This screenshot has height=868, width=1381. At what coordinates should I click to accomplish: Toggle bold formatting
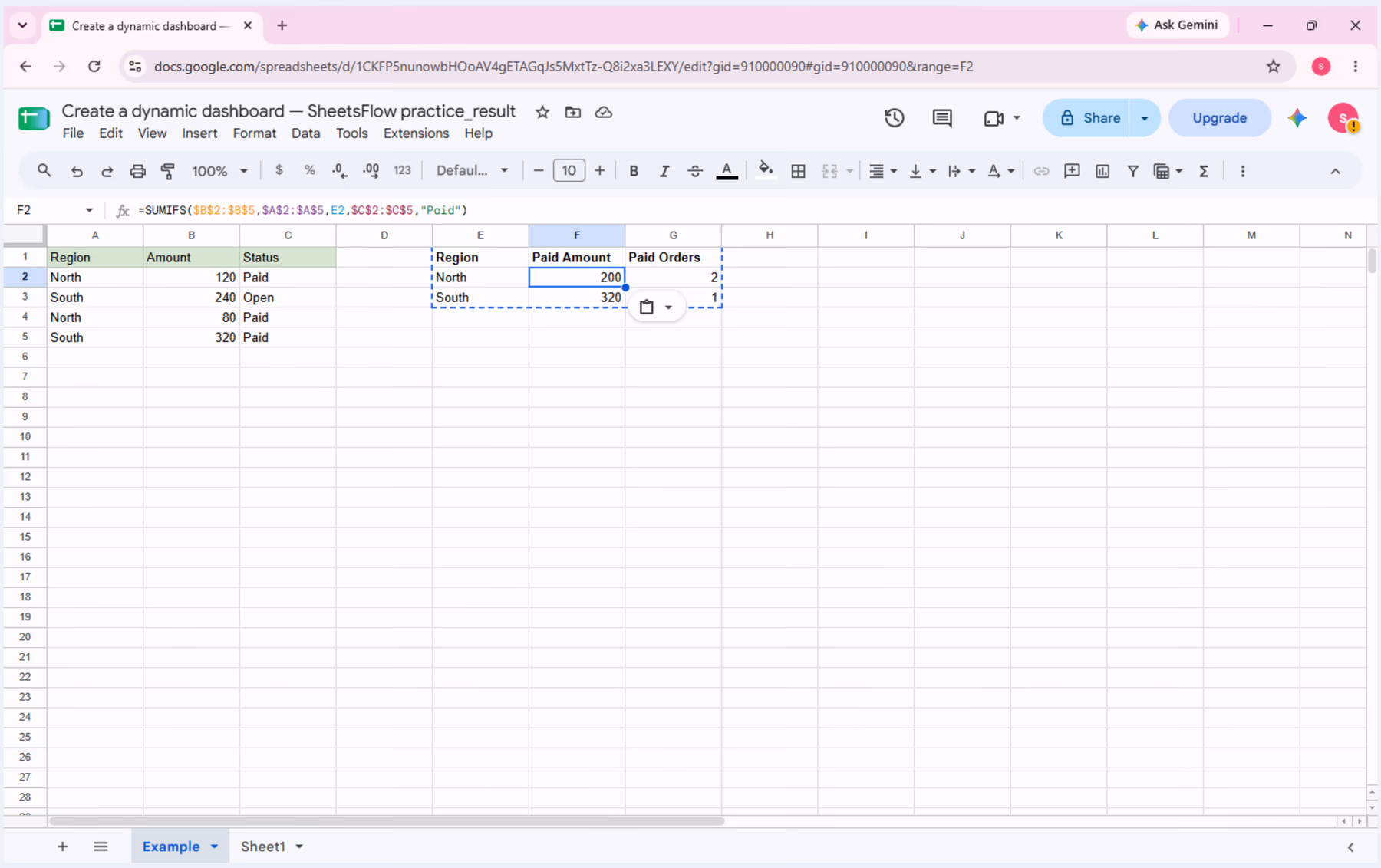pyautogui.click(x=634, y=171)
